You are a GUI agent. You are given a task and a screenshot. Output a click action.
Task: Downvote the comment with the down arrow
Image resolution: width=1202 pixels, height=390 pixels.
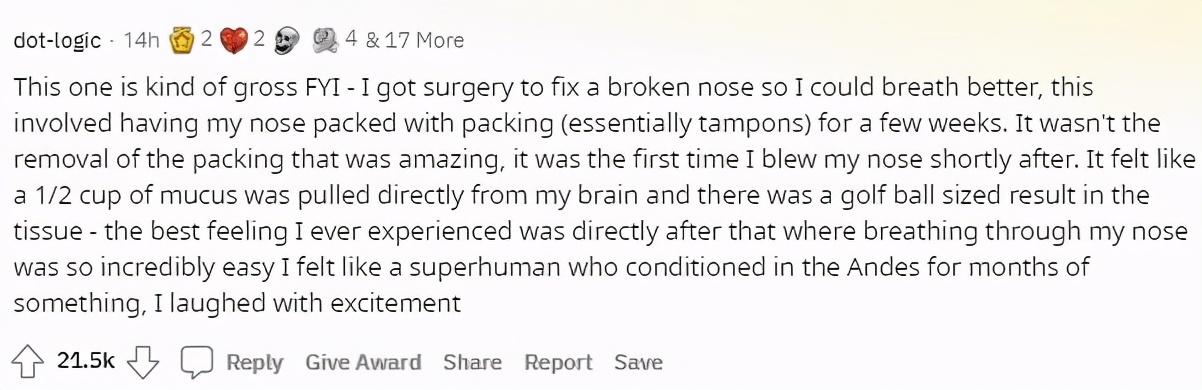point(145,361)
